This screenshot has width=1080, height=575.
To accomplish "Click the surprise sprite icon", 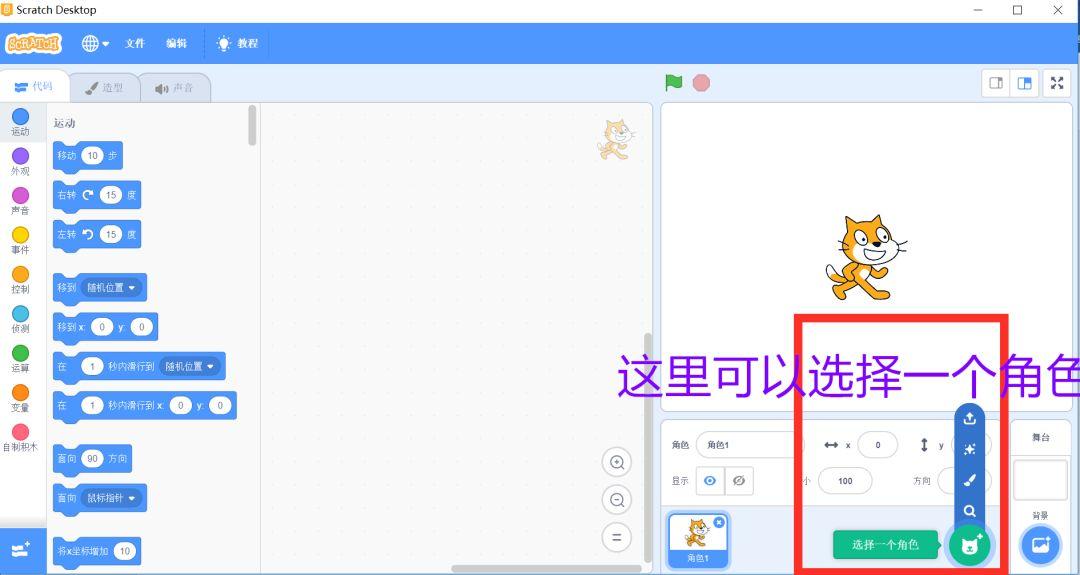I will pos(970,450).
